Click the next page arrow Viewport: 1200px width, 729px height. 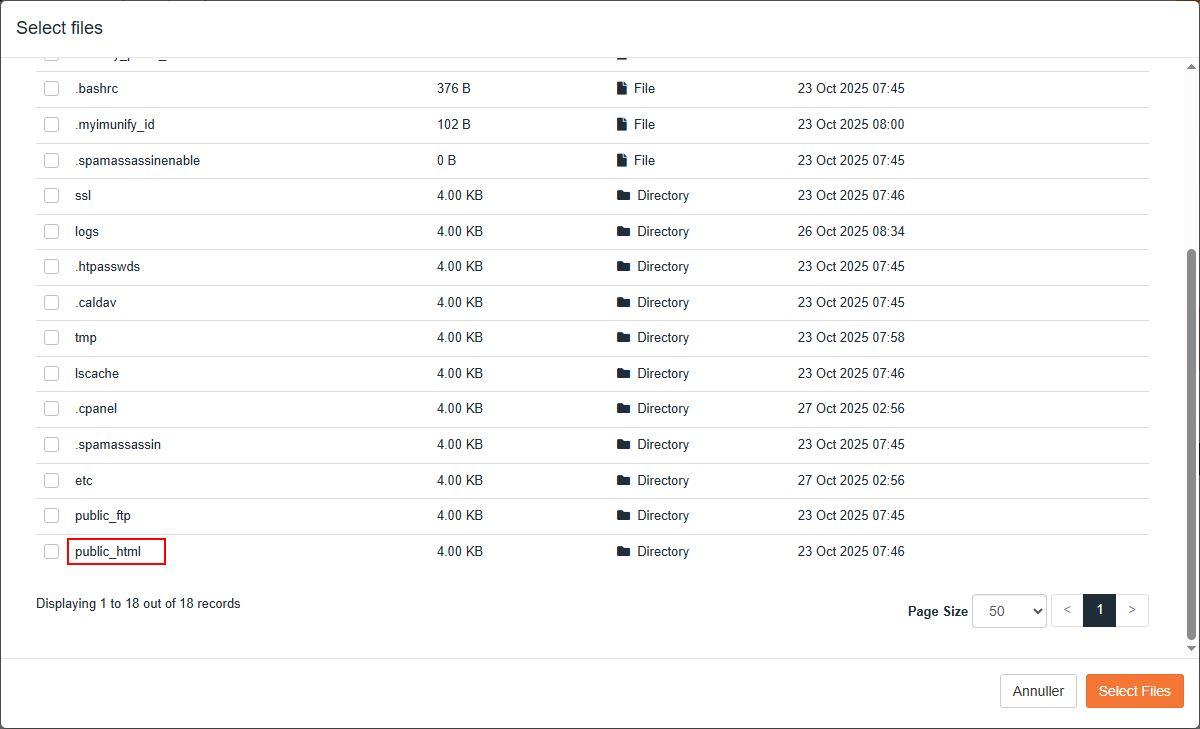1132,610
